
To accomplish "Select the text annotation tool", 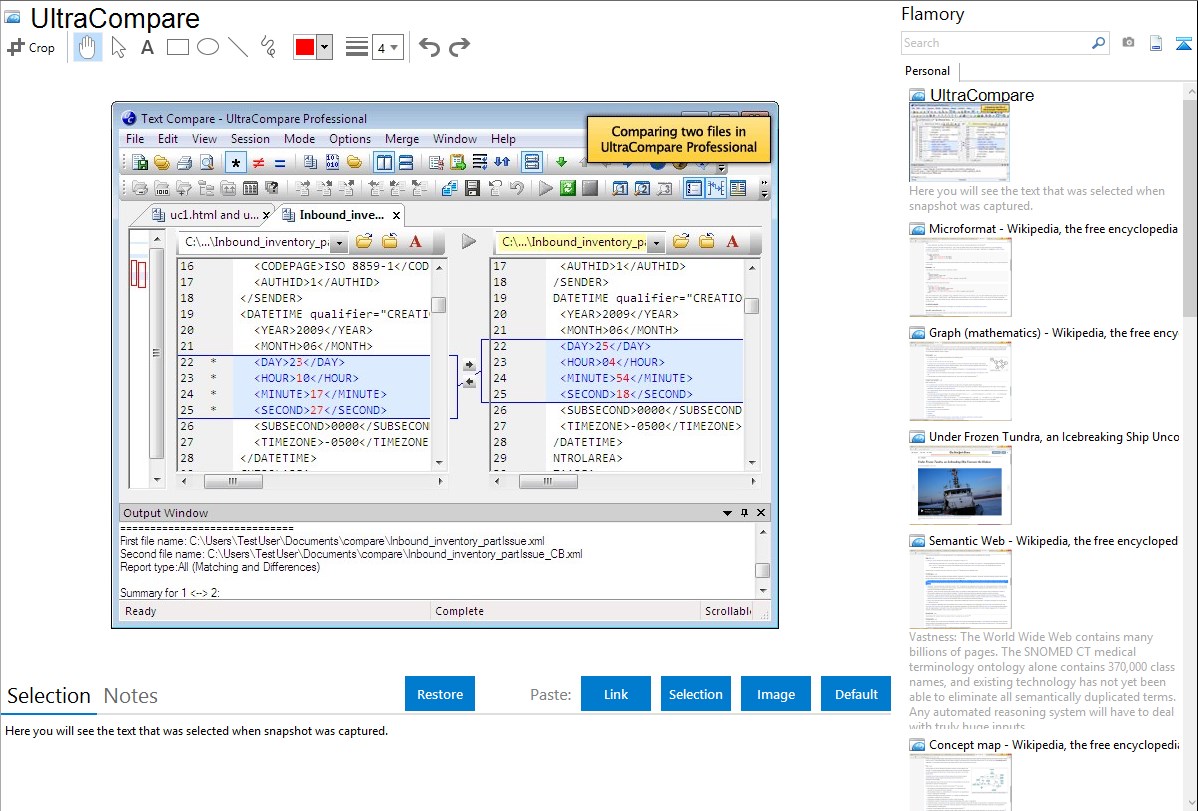I will pos(147,47).
